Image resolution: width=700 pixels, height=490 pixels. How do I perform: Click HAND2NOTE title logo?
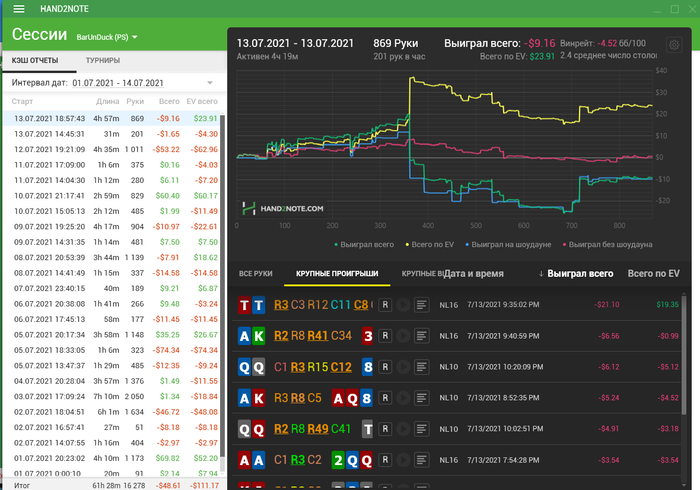pyautogui.click(x=64, y=9)
